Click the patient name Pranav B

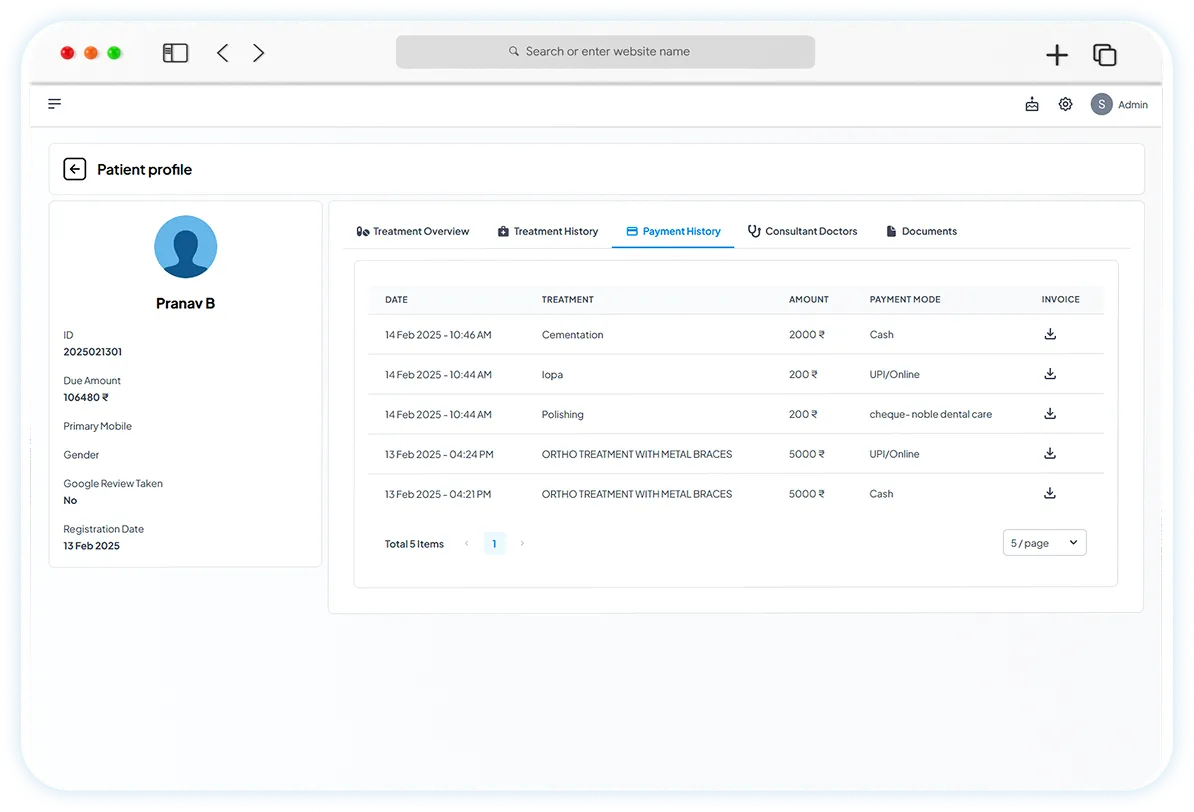point(186,304)
